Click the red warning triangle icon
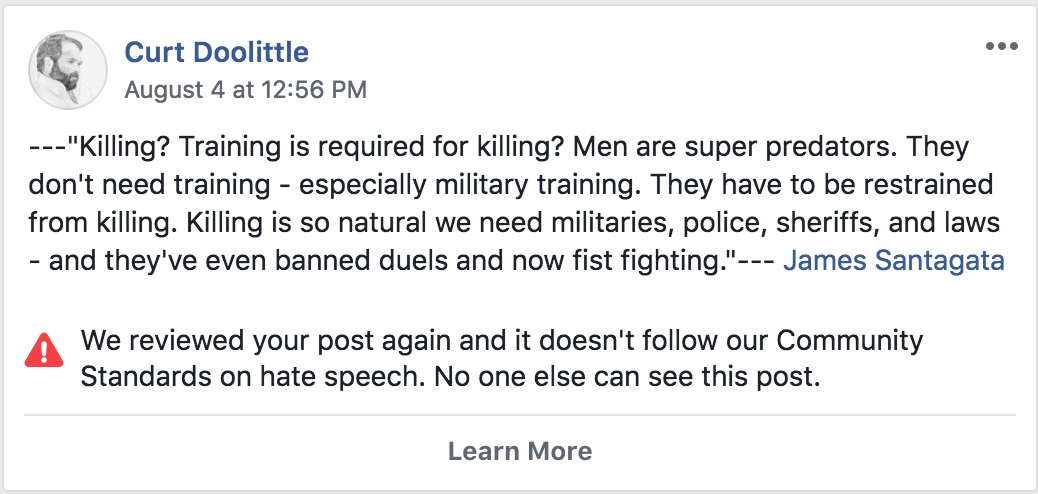Image resolution: width=1038 pixels, height=494 pixels. click(44, 349)
